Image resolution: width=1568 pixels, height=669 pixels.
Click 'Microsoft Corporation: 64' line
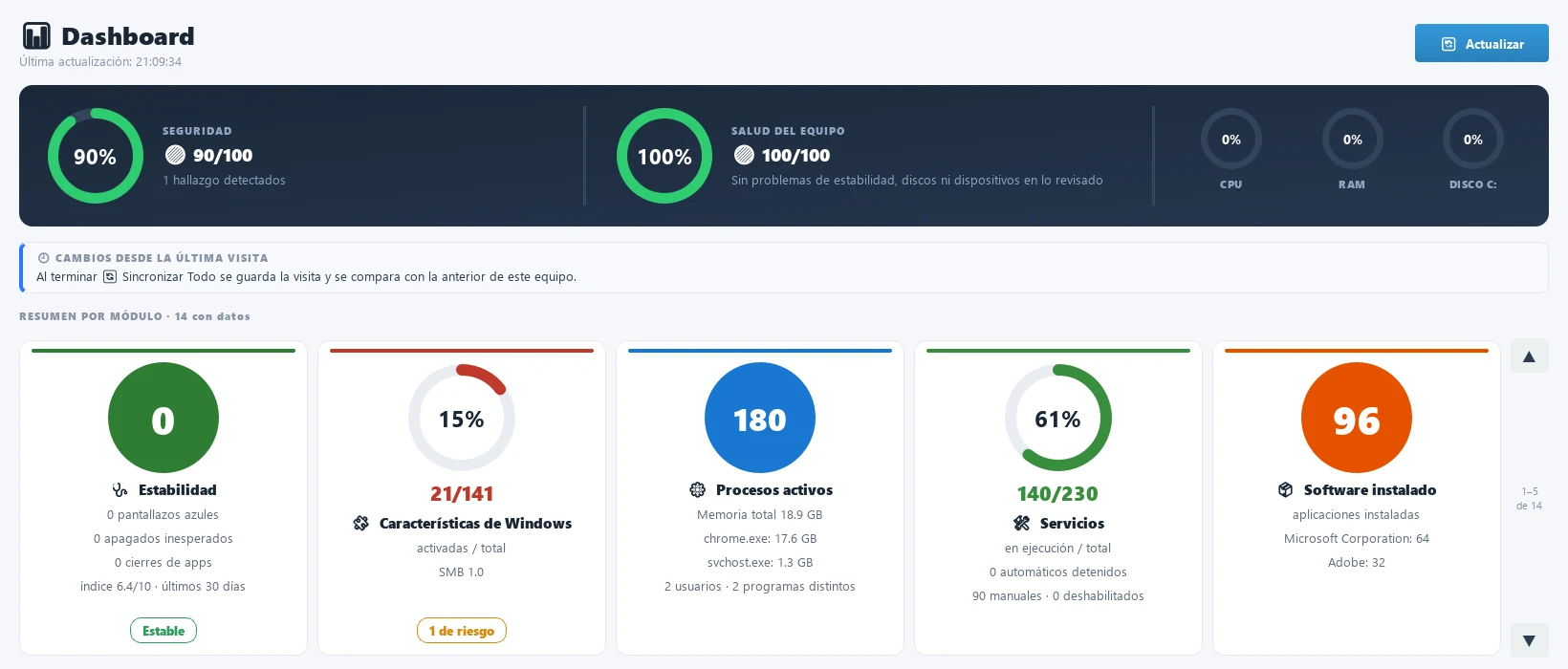click(x=1357, y=539)
